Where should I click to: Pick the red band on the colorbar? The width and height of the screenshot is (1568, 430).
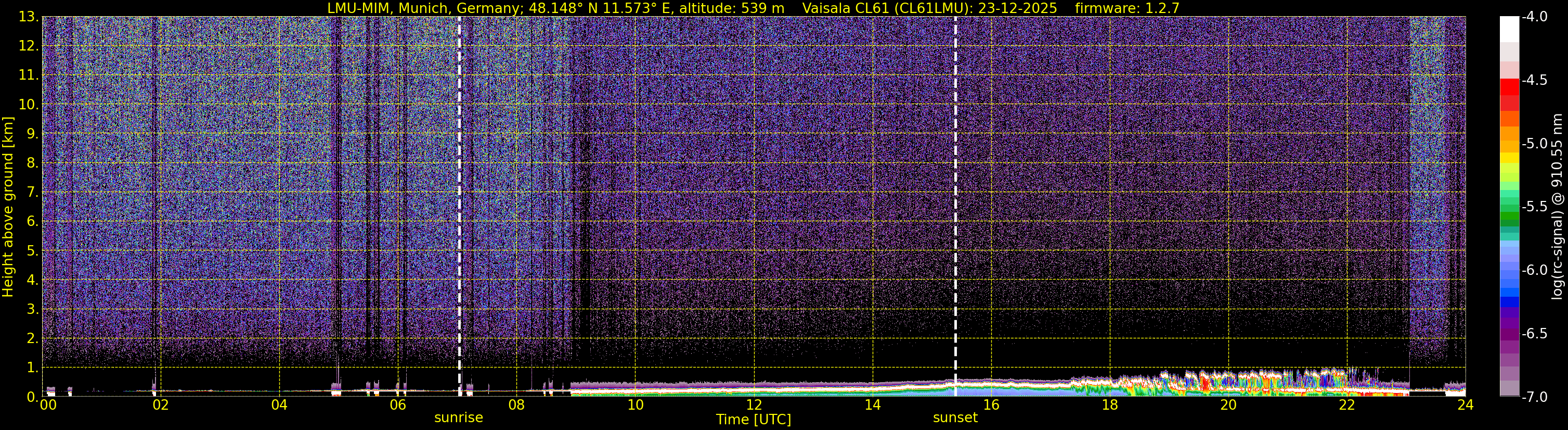(1509, 86)
